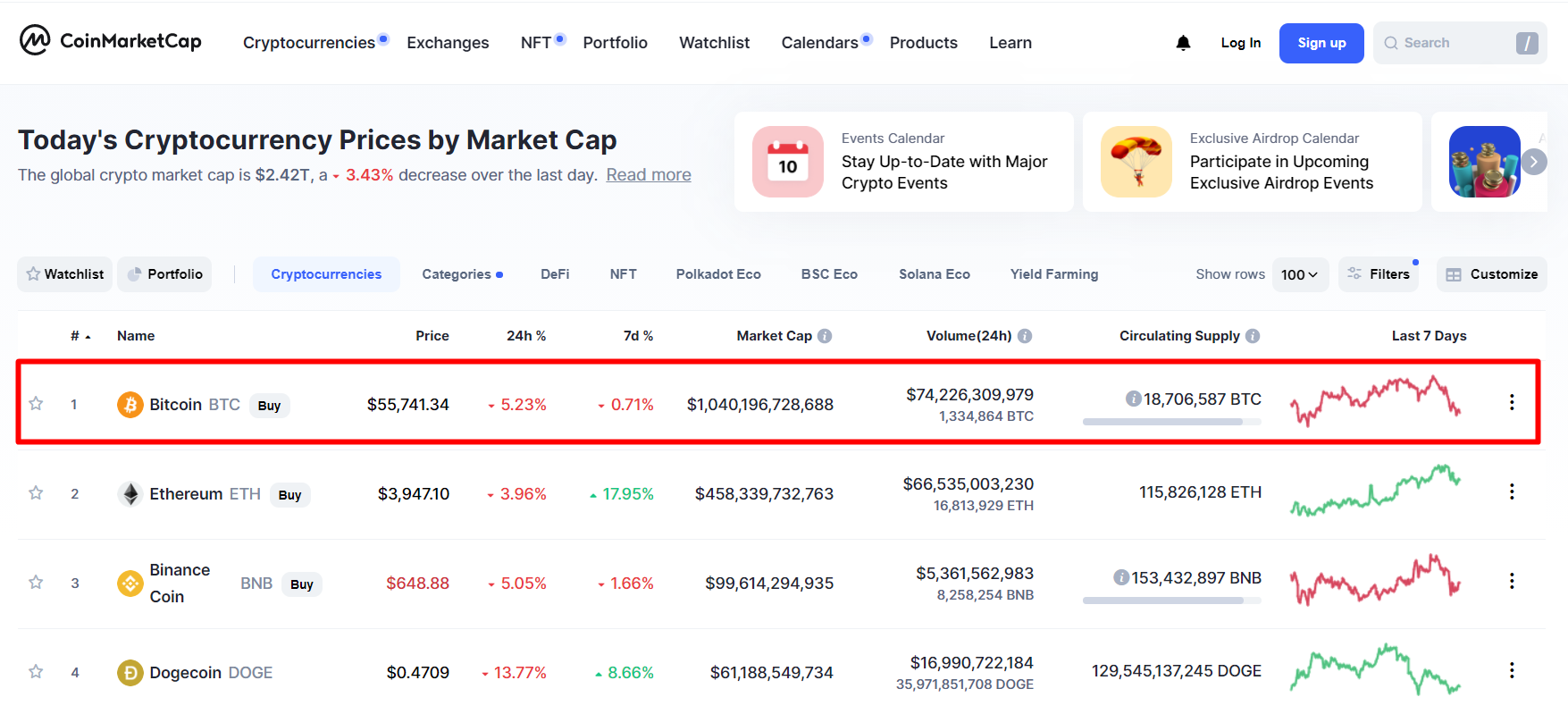Sort by the # rank column

coord(80,336)
